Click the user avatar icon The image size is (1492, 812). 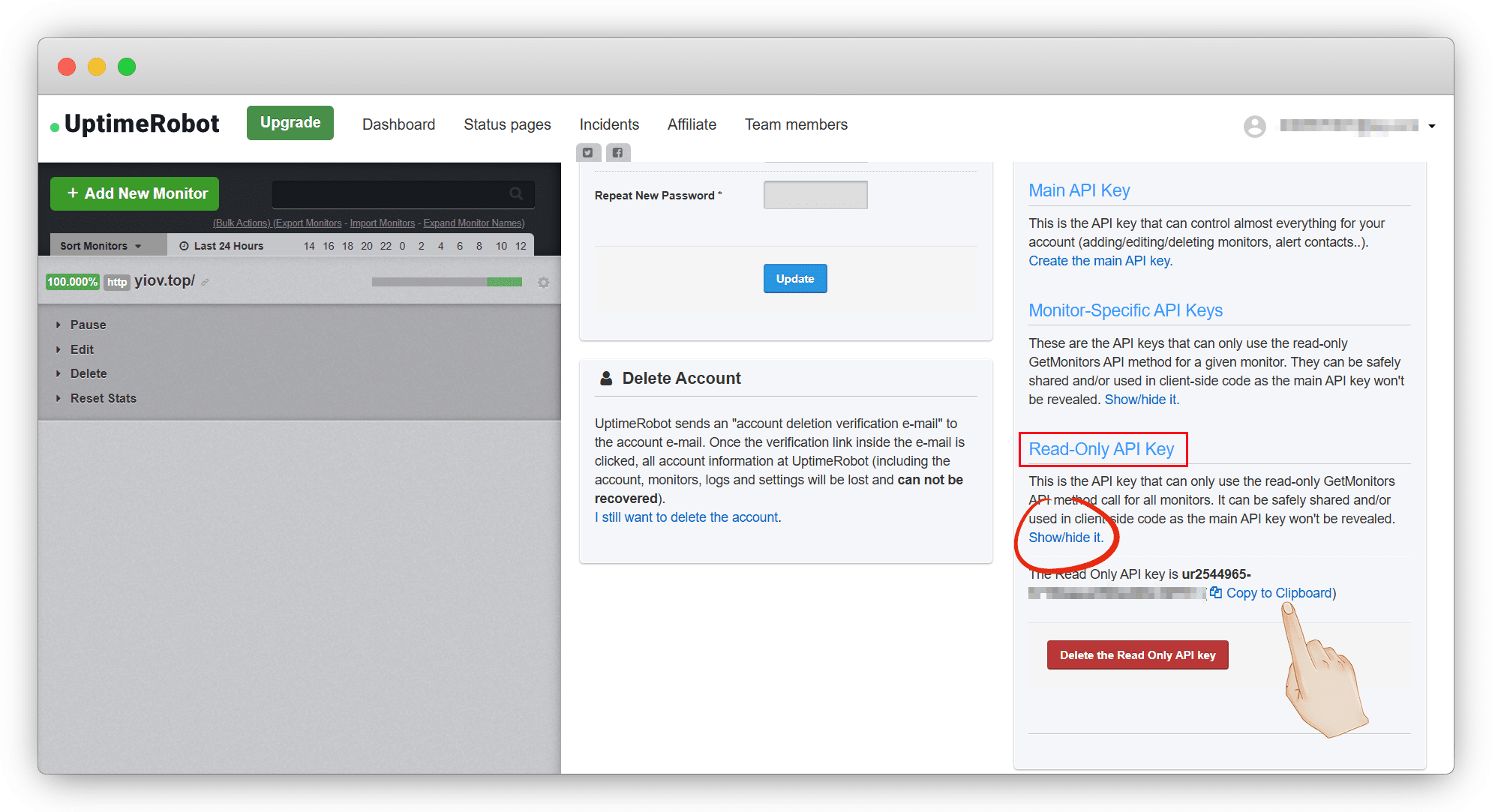[x=1254, y=126]
